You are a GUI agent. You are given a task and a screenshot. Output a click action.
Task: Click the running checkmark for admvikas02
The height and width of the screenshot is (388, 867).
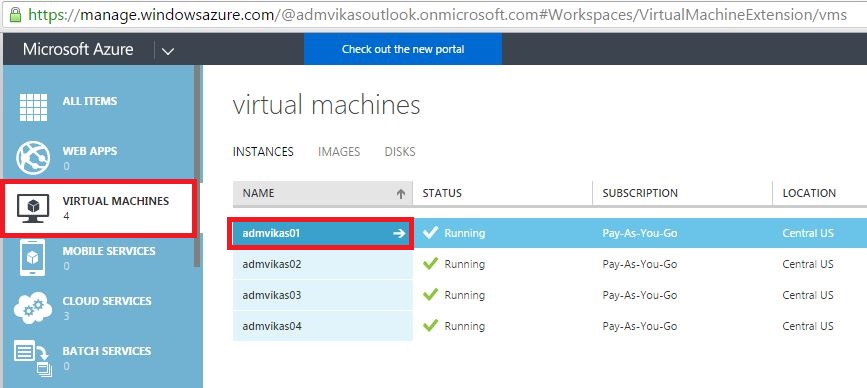[430, 264]
